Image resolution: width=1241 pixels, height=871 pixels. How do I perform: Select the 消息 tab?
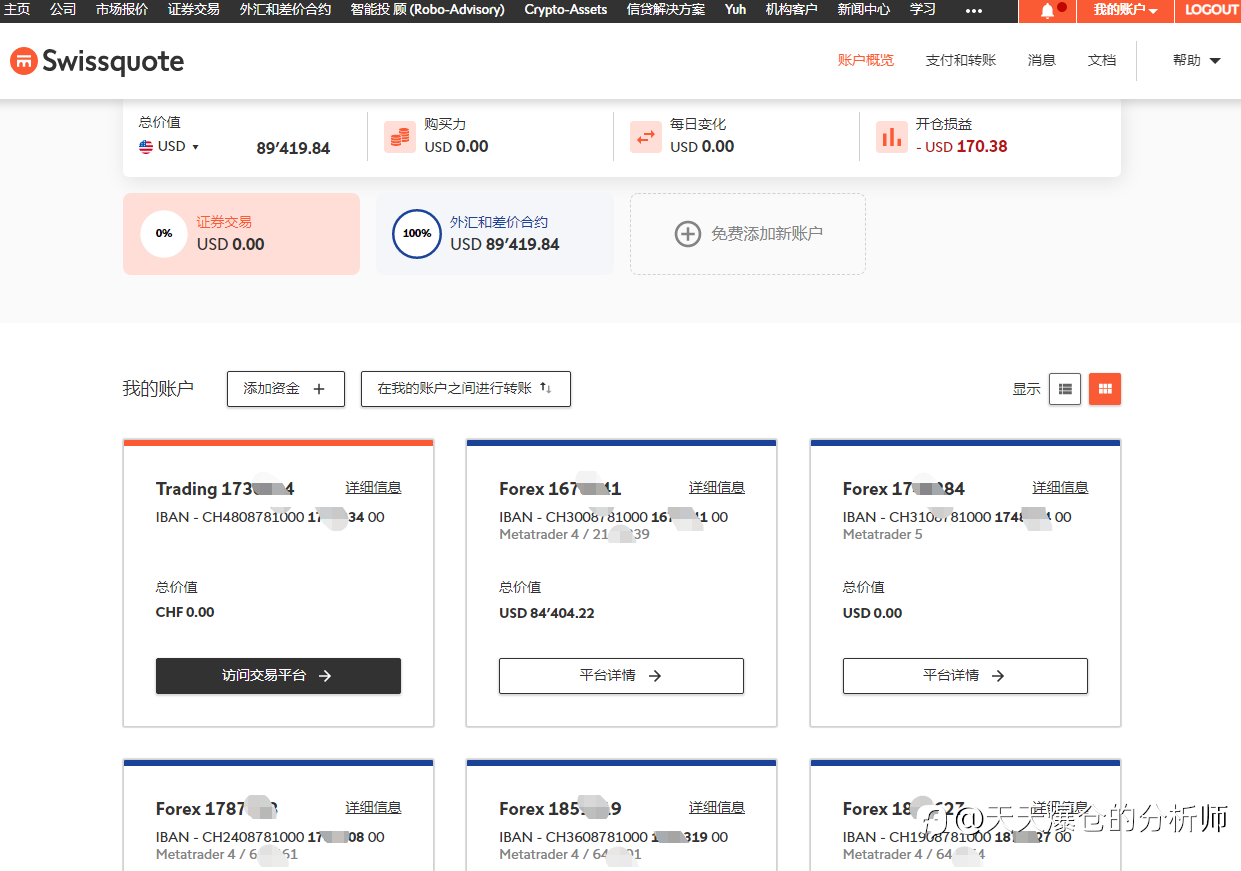[x=1042, y=60]
